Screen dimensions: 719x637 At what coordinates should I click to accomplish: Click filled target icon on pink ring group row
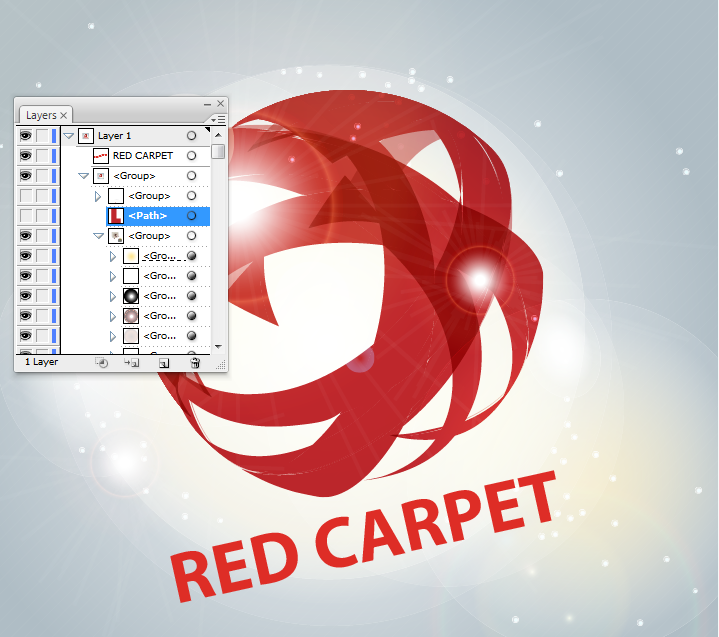pyautogui.click(x=192, y=316)
